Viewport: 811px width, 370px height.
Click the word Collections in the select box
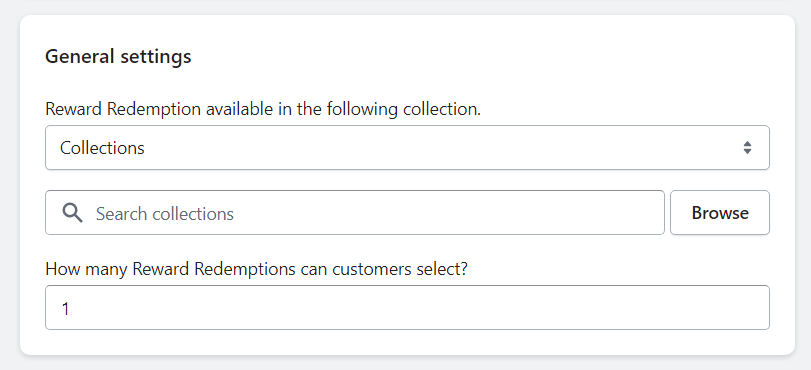click(102, 148)
